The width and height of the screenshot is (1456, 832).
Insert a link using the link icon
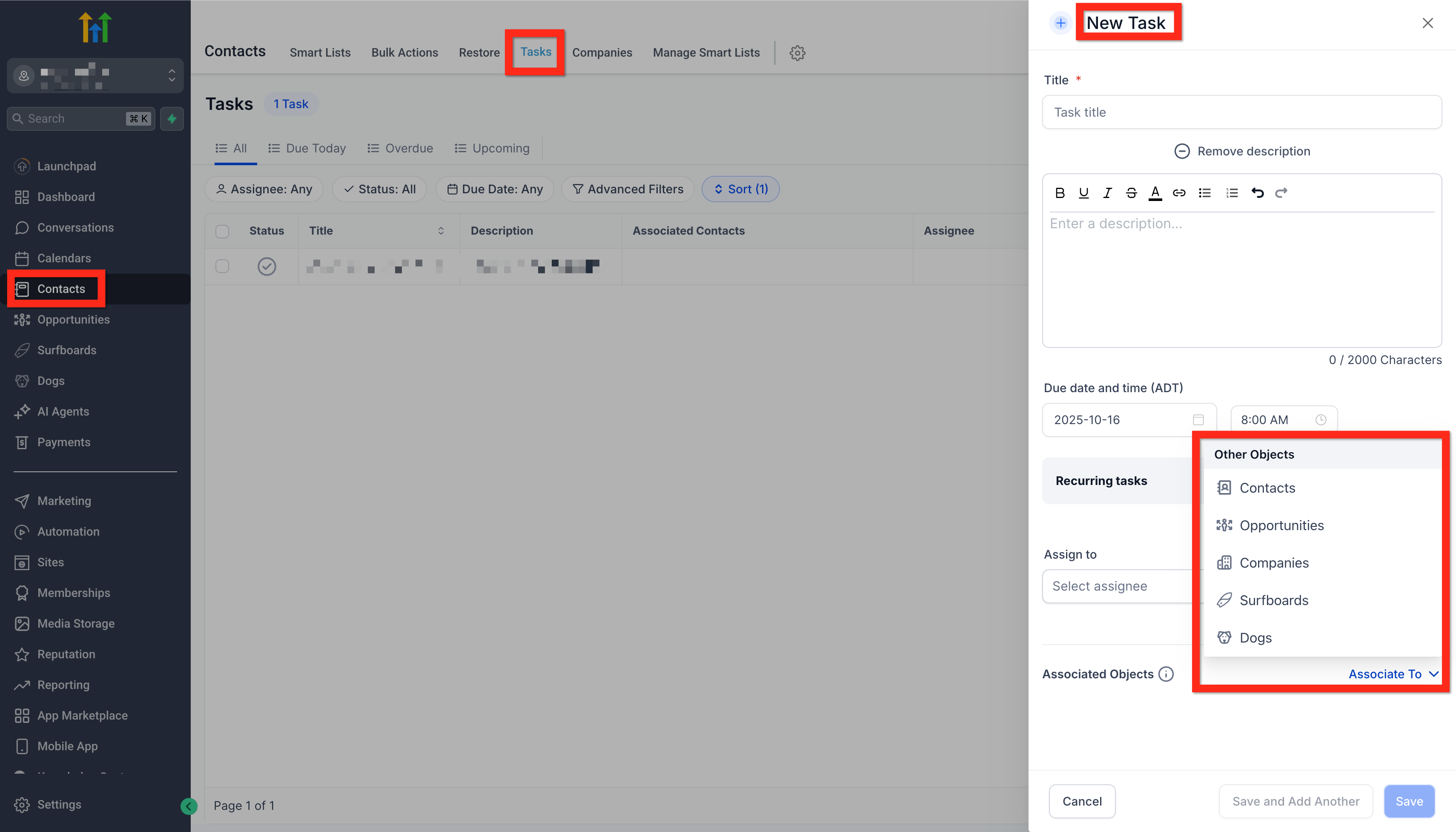coord(1178,193)
